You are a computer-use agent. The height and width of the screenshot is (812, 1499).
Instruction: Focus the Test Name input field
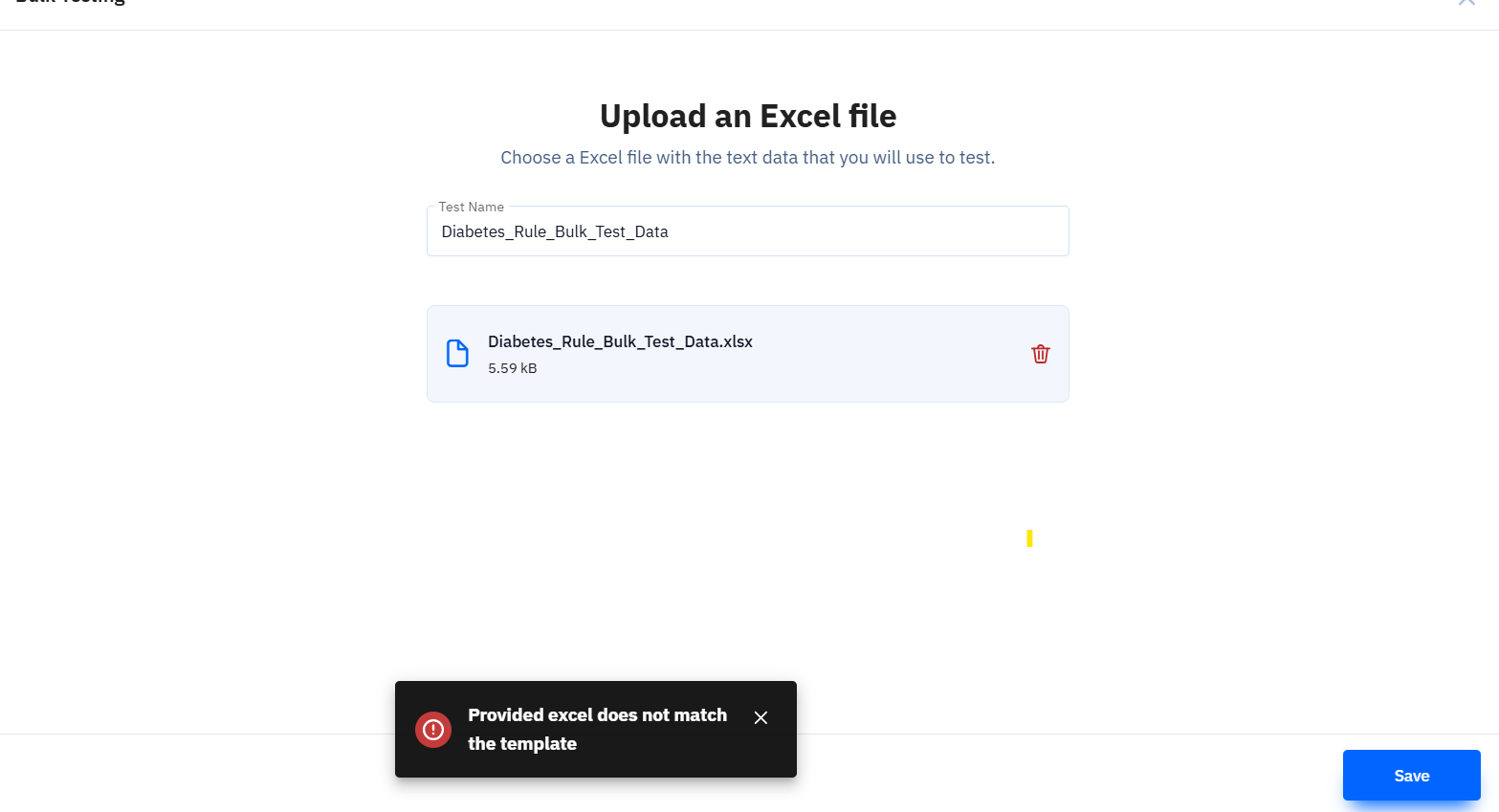click(x=748, y=231)
